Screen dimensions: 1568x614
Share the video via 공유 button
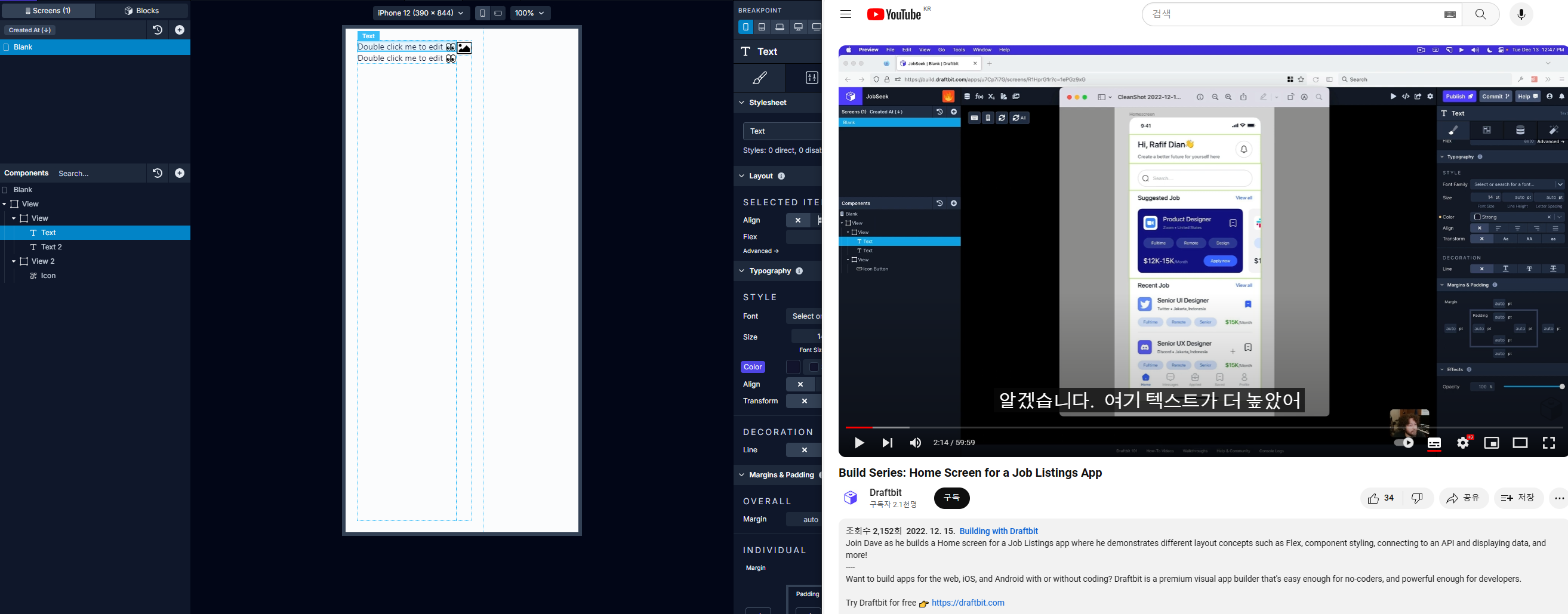1464,498
